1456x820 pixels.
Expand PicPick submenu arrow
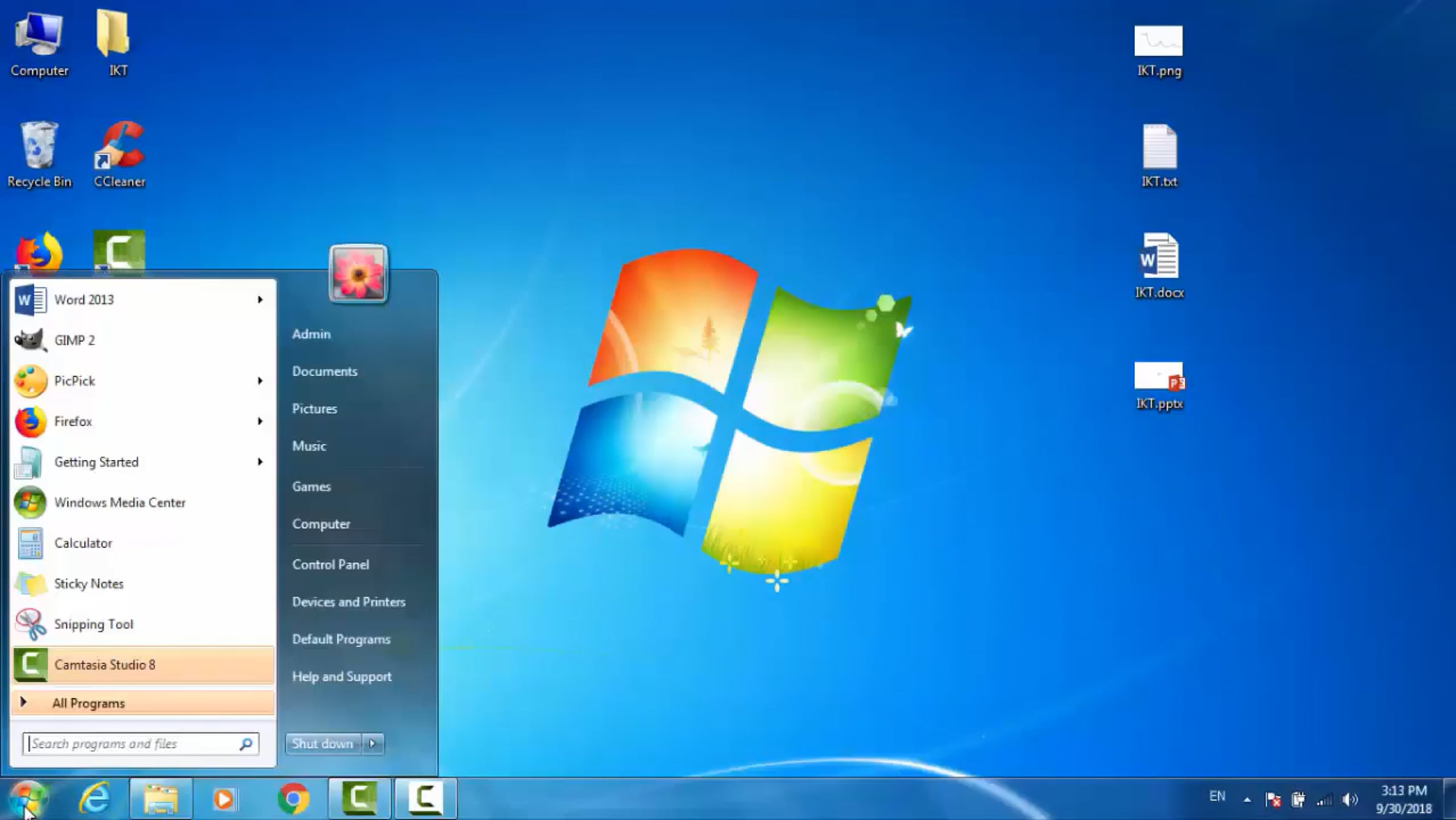pos(260,381)
